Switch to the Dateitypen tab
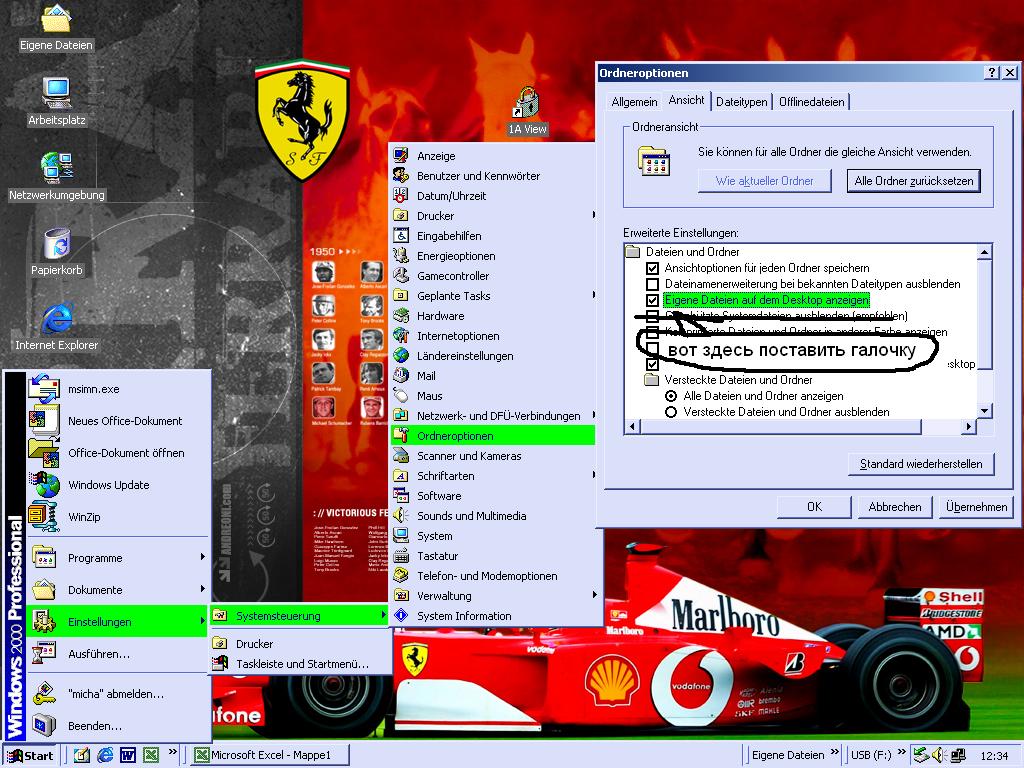The height and width of the screenshot is (768, 1024). [742, 102]
